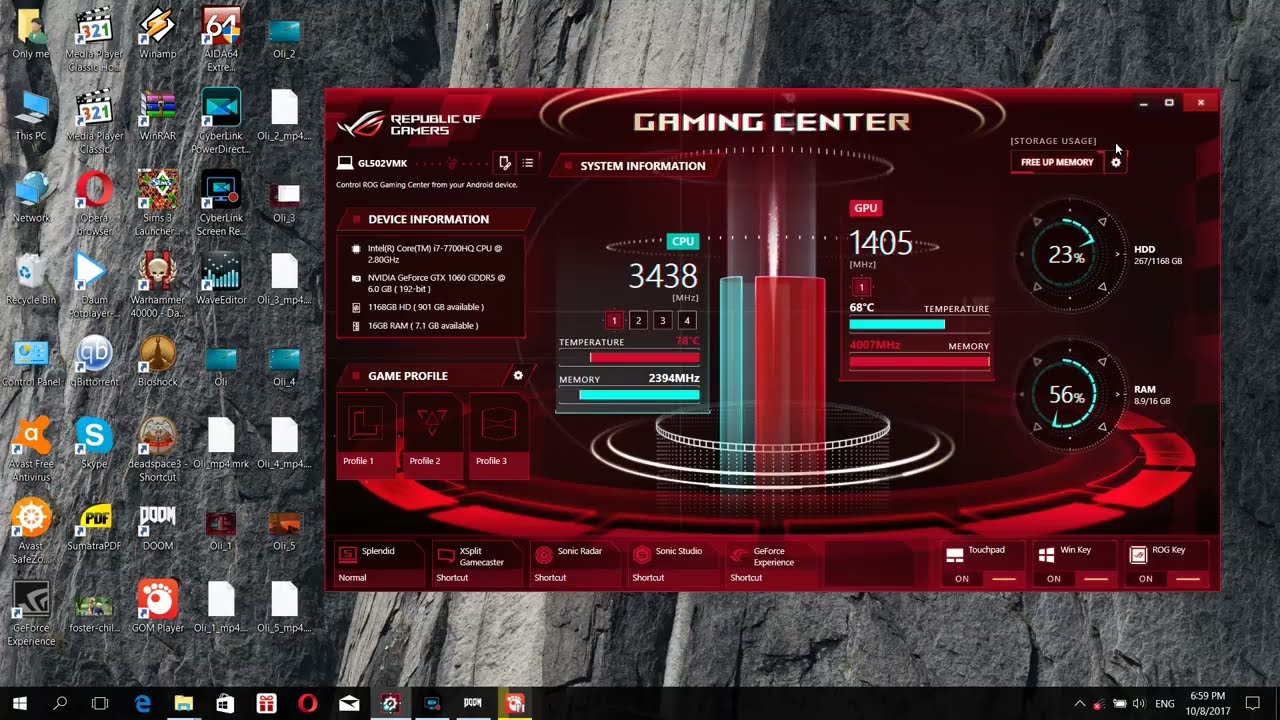
Task: Open Sims 3 Launcher desktop icon
Action: tap(157, 204)
